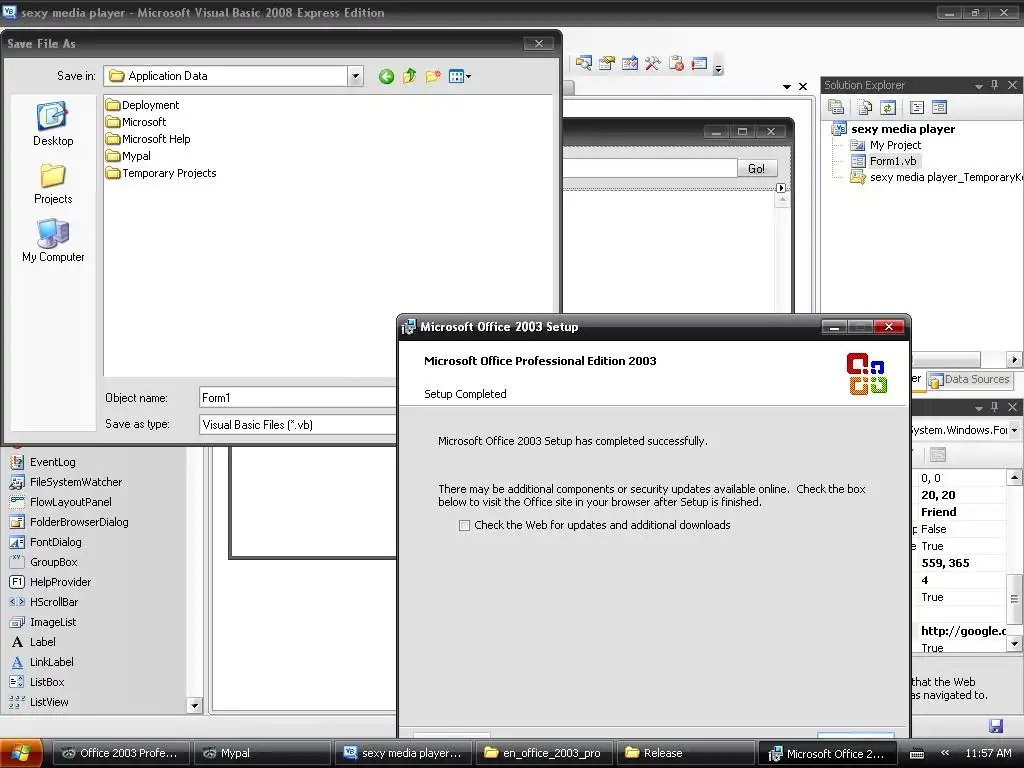Viewport: 1024px width, 768px height.
Task: Open the Desktop shortcut in places bar
Action: point(53,124)
